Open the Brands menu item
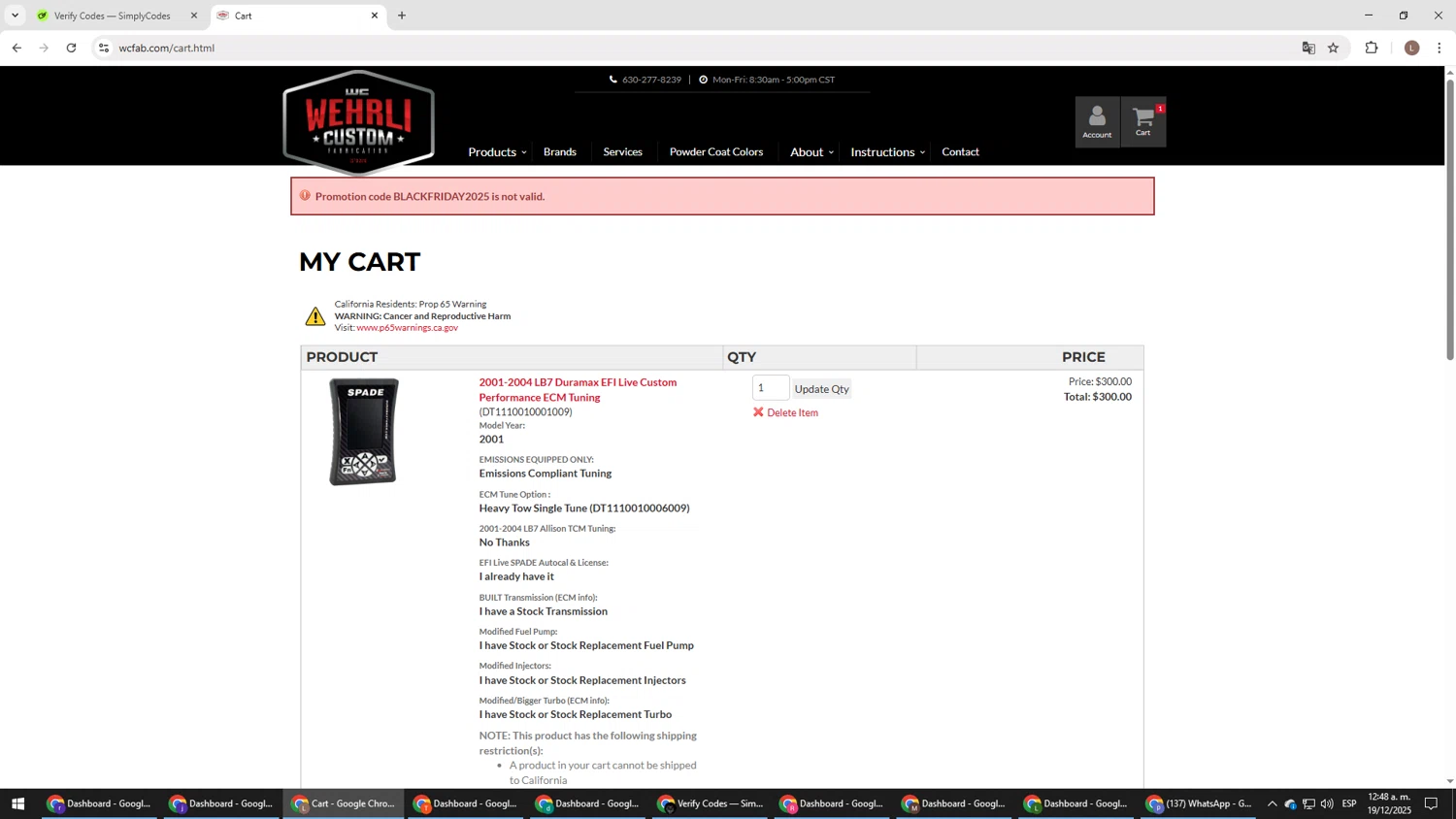The width and height of the screenshot is (1456, 819). pyautogui.click(x=560, y=152)
